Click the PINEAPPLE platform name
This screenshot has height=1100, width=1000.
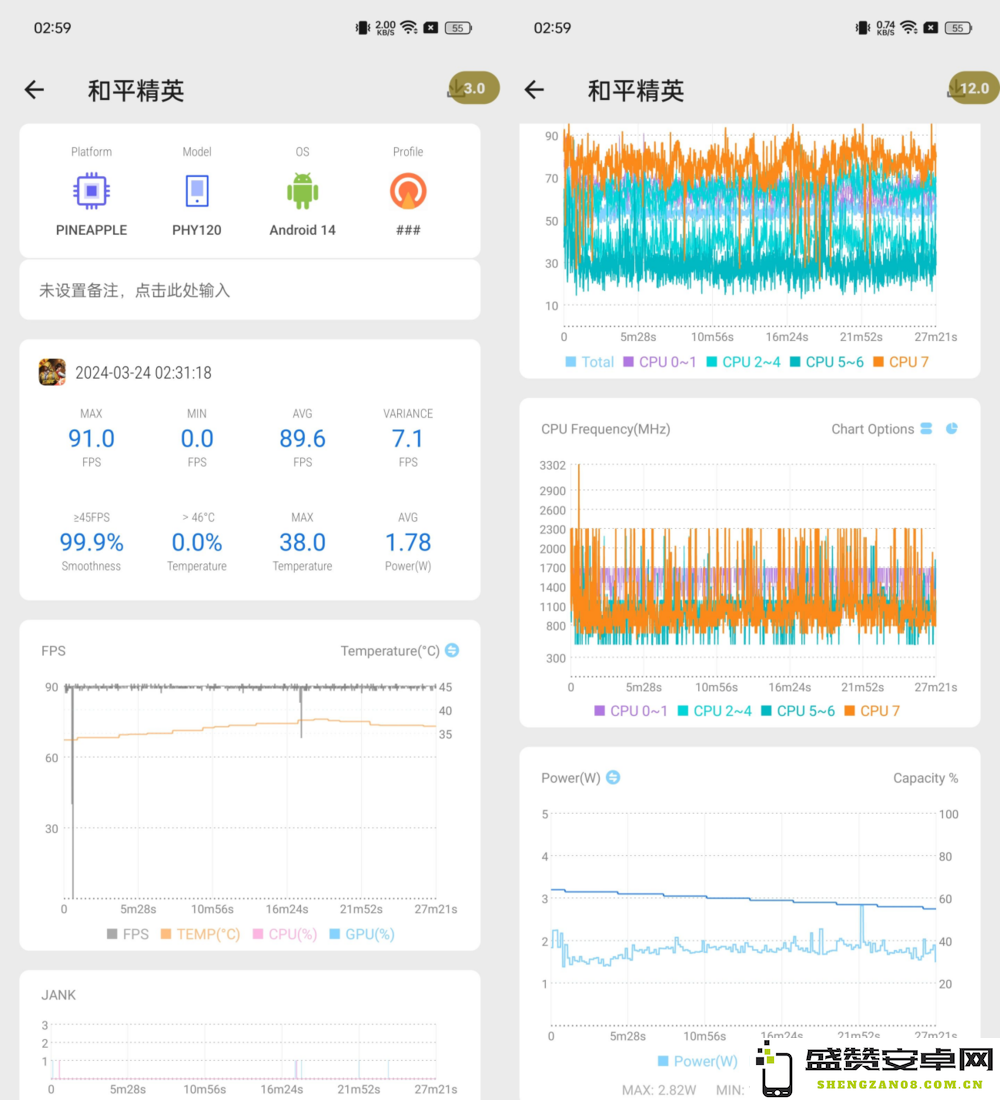(x=91, y=230)
